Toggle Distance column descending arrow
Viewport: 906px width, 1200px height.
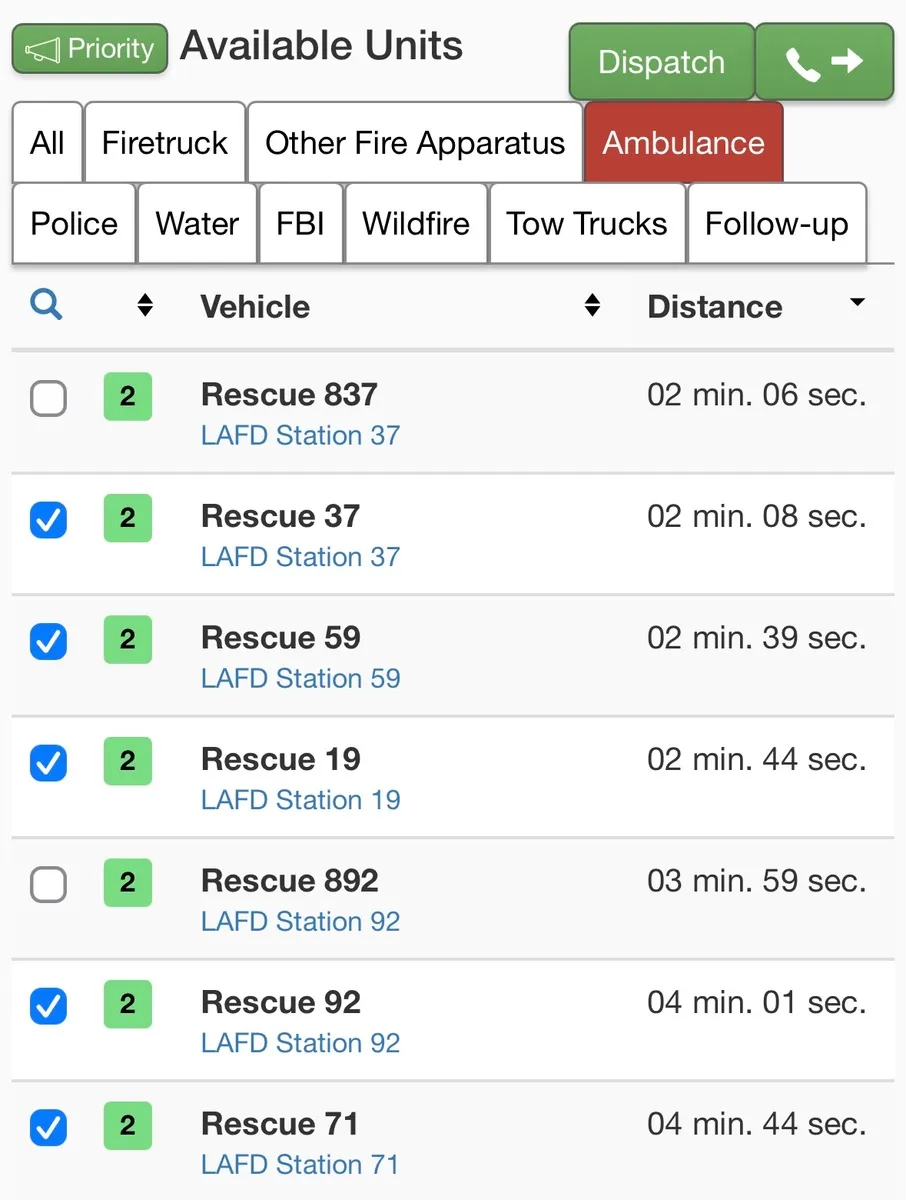tap(857, 303)
